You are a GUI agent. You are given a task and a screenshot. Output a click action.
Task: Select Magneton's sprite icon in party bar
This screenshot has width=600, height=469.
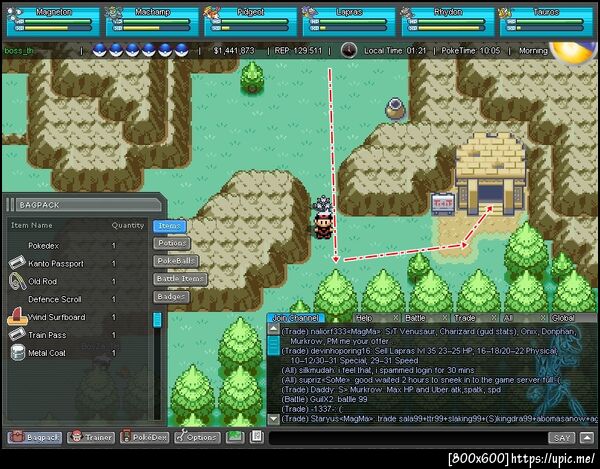(x=14, y=13)
